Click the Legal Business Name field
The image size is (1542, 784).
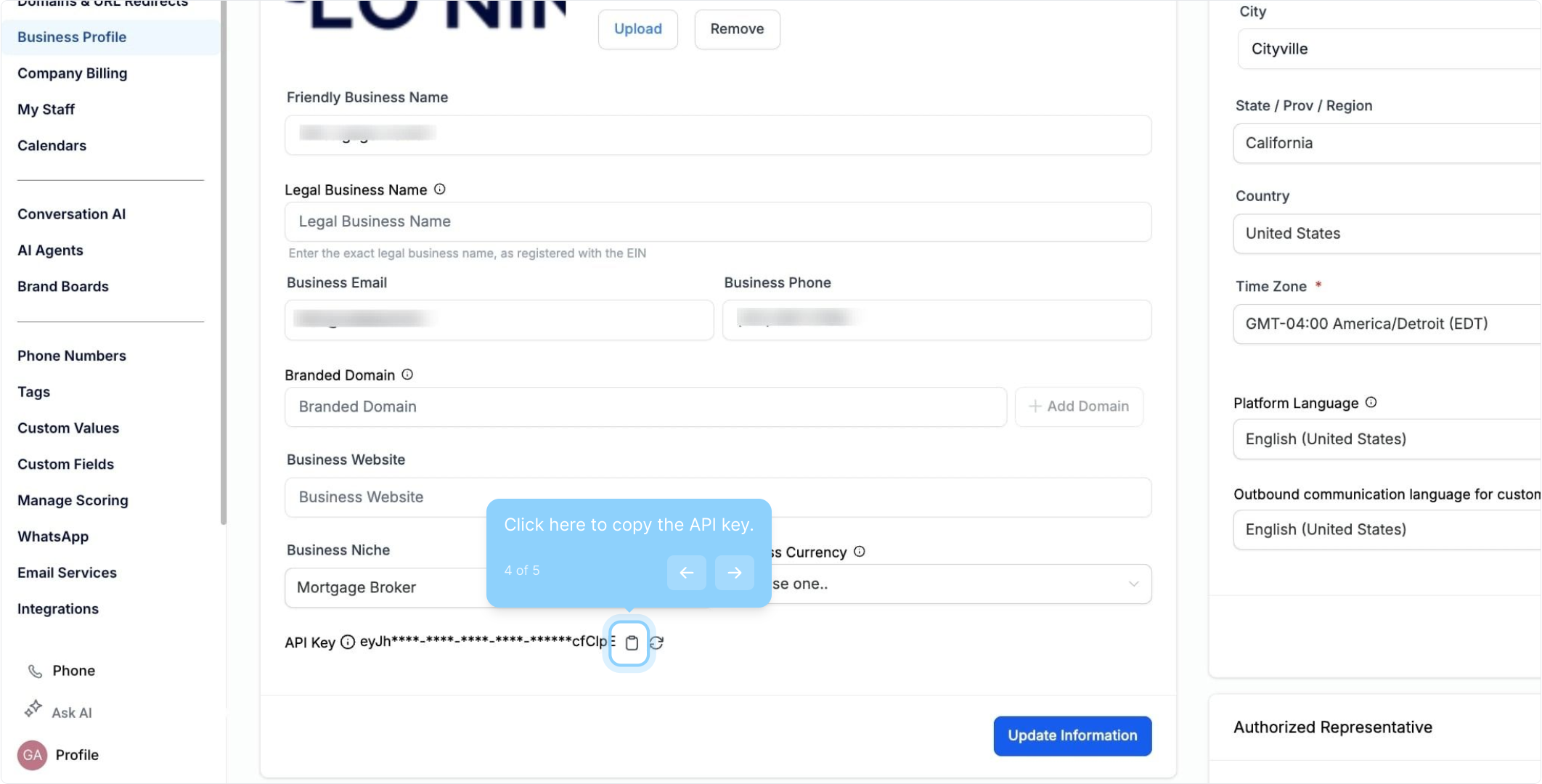tap(717, 222)
